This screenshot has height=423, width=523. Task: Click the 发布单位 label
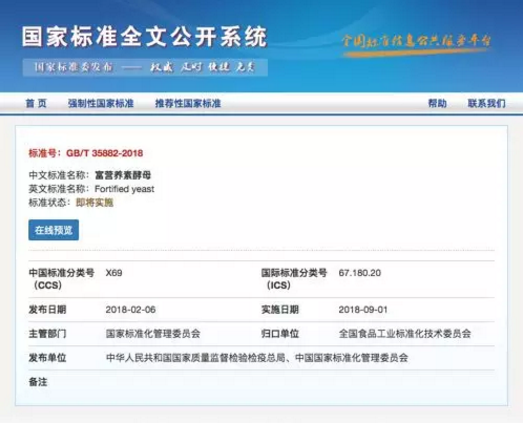click(47, 358)
